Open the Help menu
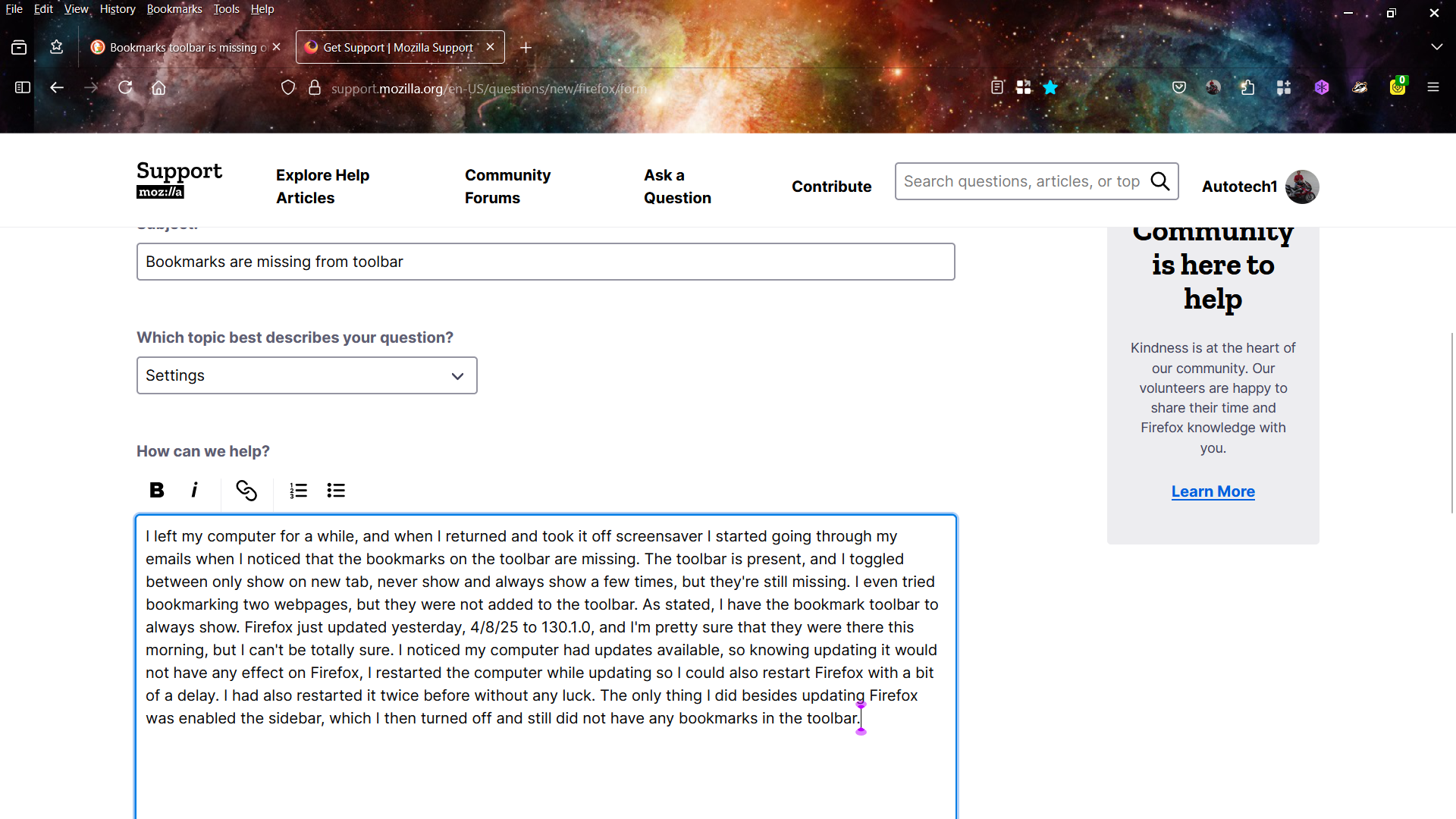1456x819 pixels. tap(262, 9)
